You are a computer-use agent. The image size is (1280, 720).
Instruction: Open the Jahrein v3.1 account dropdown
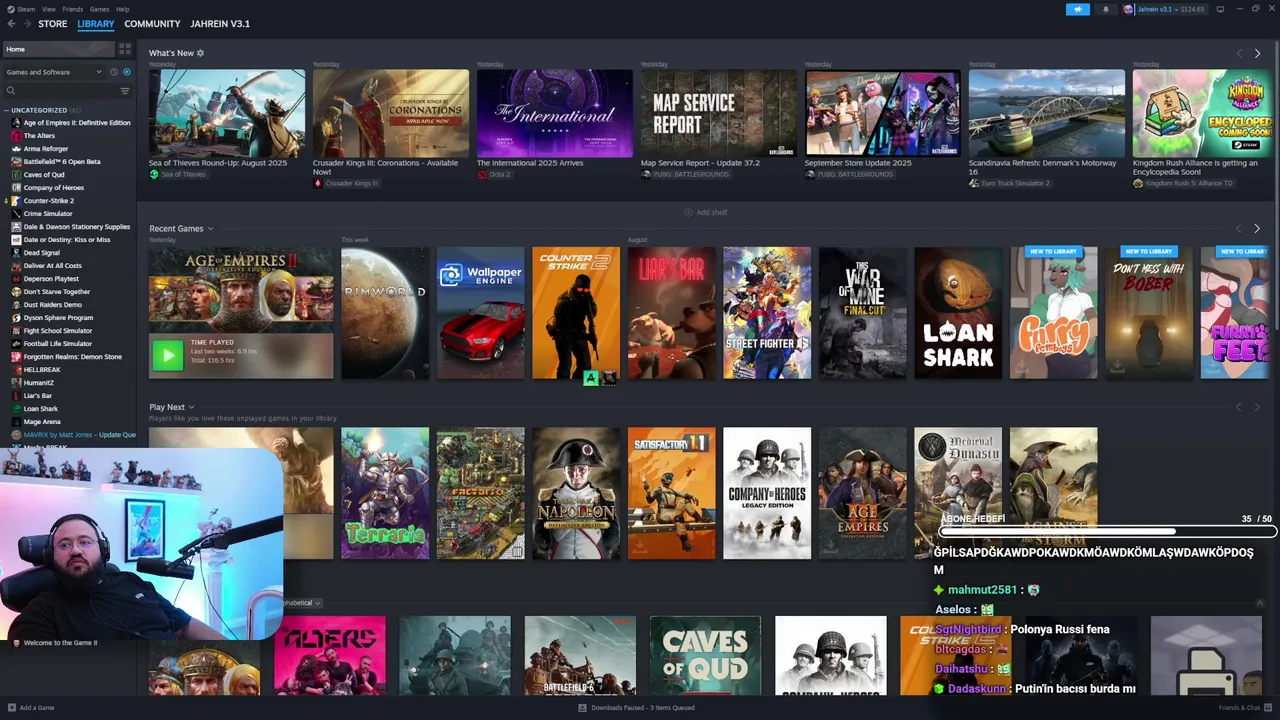(x=1165, y=9)
